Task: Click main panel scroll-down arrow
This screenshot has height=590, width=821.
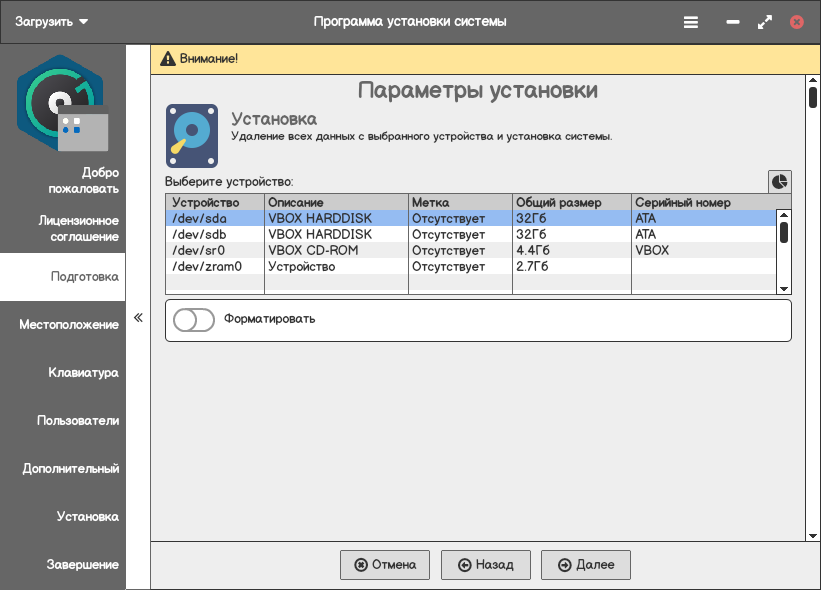Action: click(813, 536)
